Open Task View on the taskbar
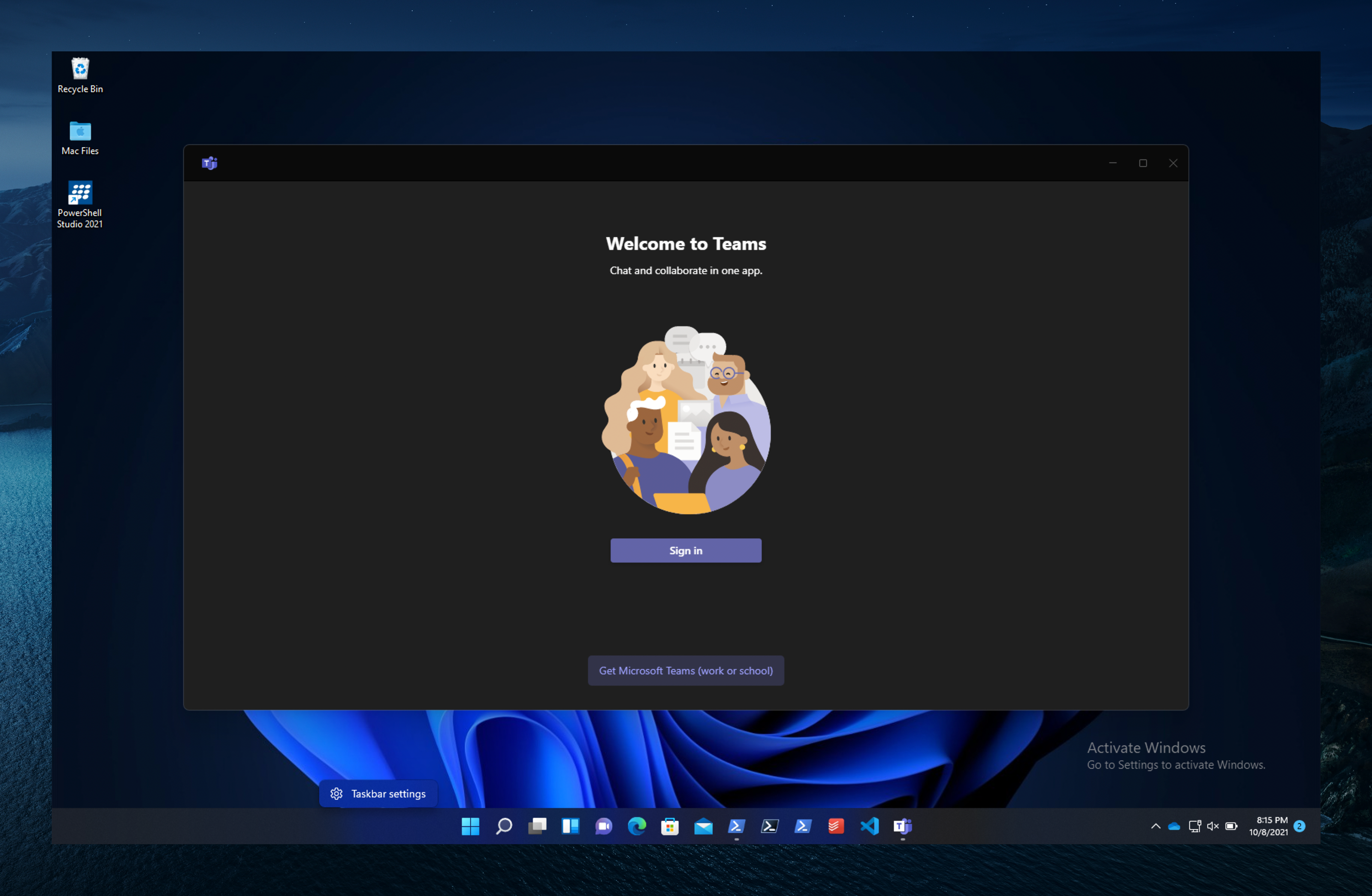 point(537,826)
